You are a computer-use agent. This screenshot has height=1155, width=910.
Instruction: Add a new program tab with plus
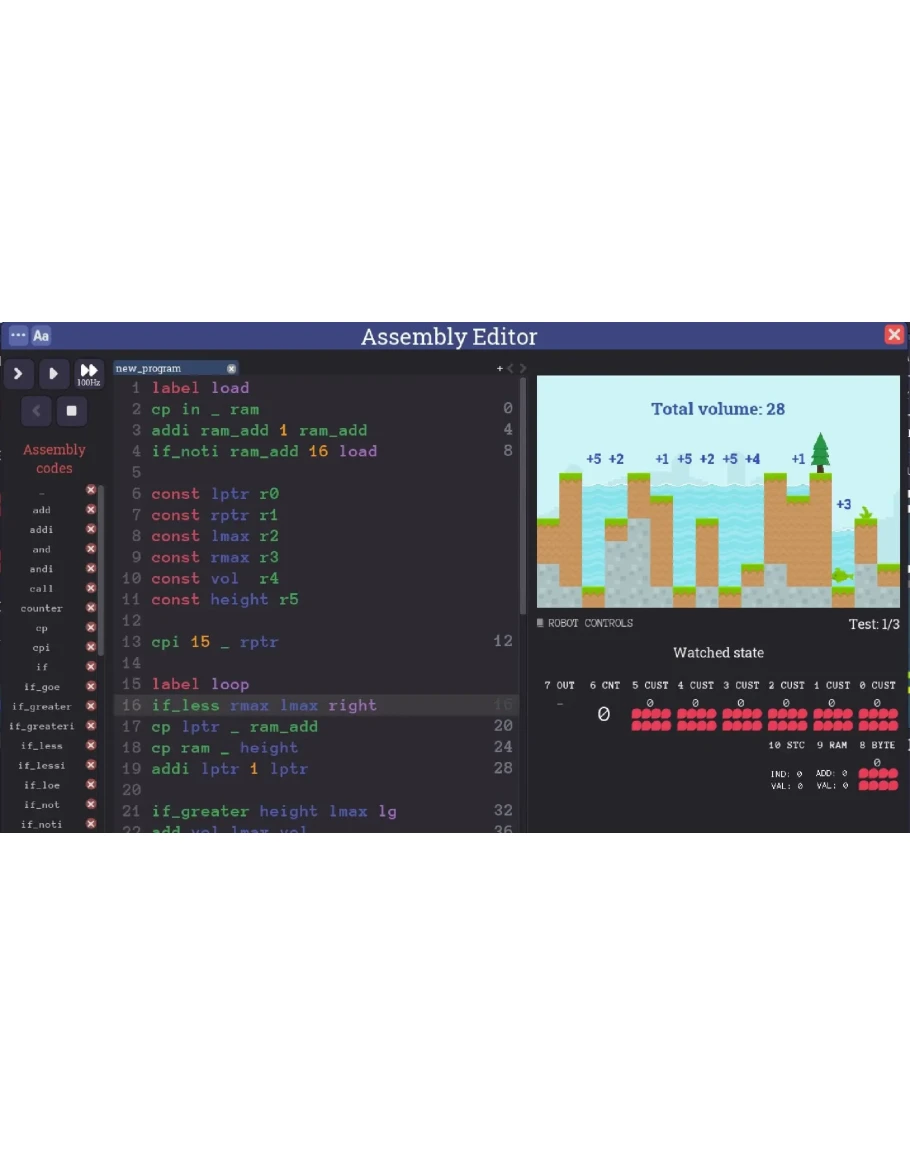(x=500, y=368)
